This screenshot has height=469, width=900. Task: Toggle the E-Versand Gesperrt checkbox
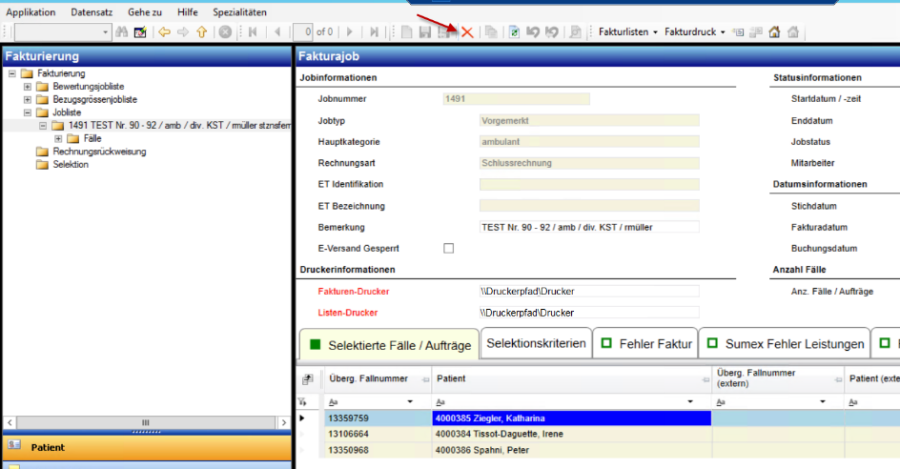(x=448, y=248)
